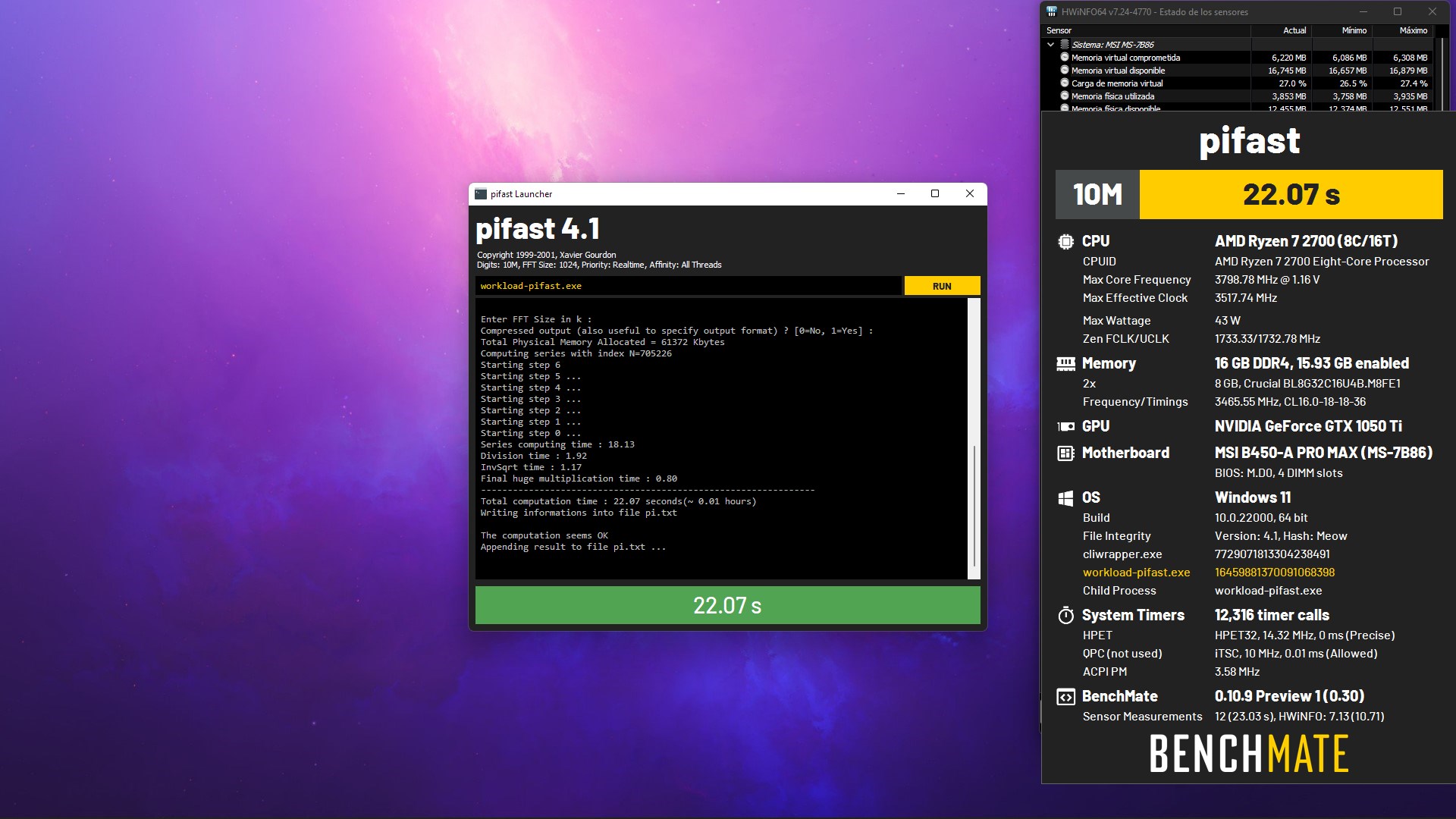Image resolution: width=1456 pixels, height=819 pixels.
Task: Click the workload-pifast.exe input field
Action: [x=689, y=286]
